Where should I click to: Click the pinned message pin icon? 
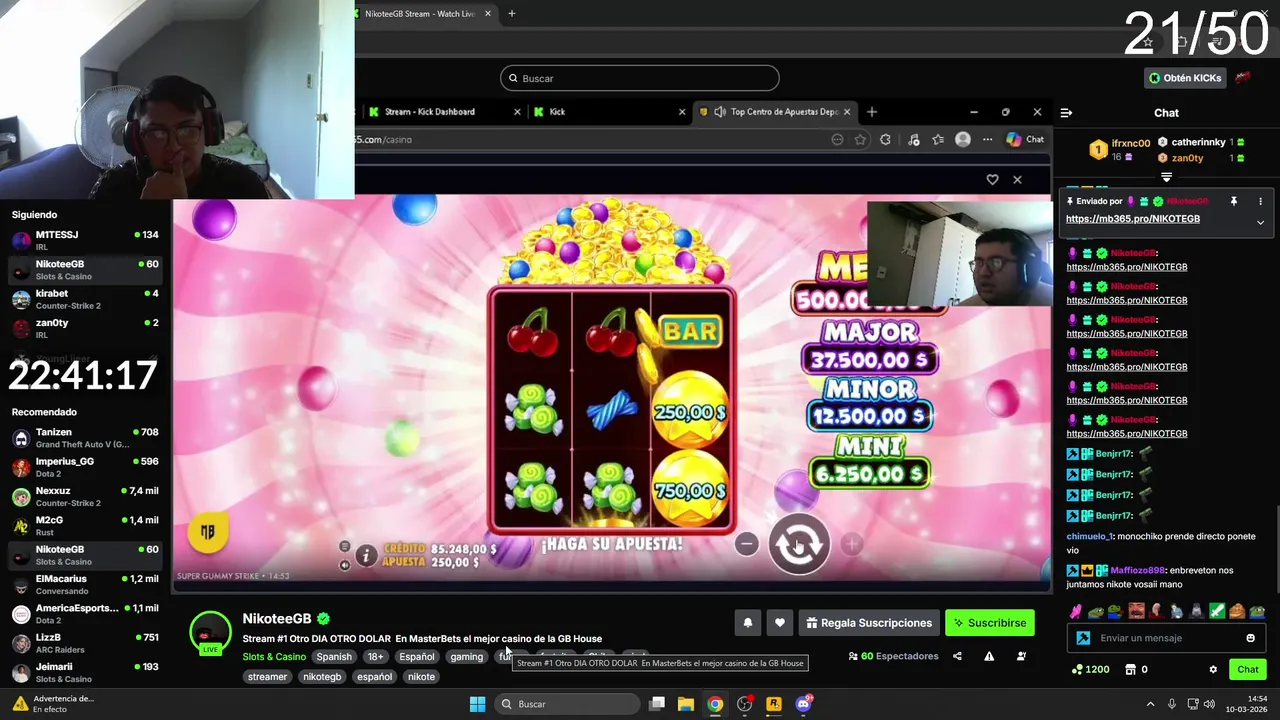[1234, 201]
